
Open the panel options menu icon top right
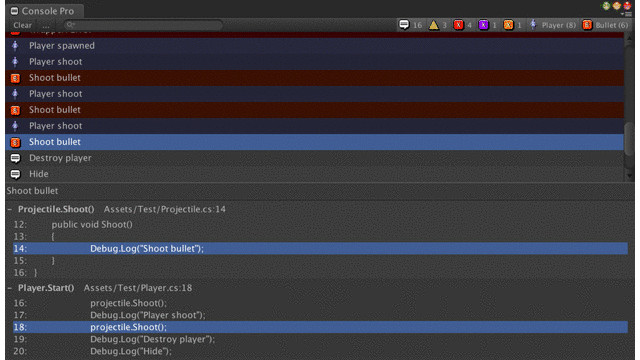(628, 14)
